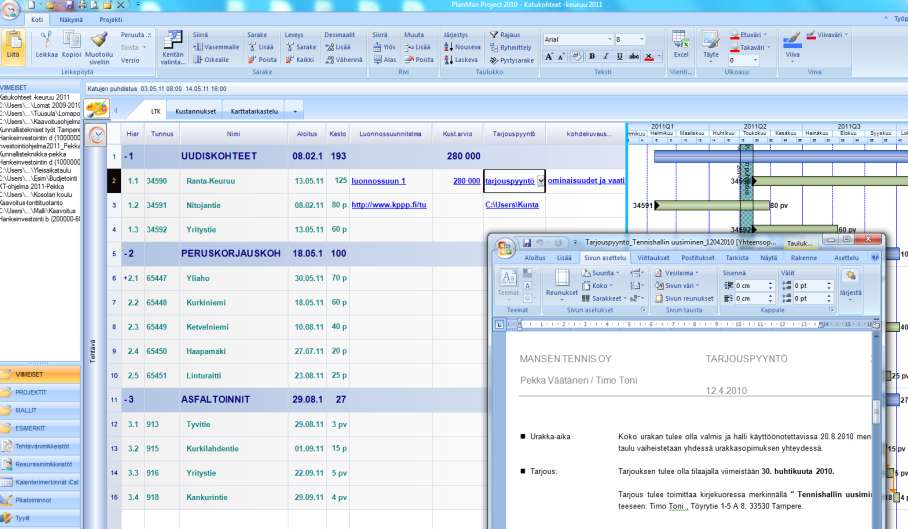Open Sarakkeet columns dropdown in Word window

click(x=604, y=298)
